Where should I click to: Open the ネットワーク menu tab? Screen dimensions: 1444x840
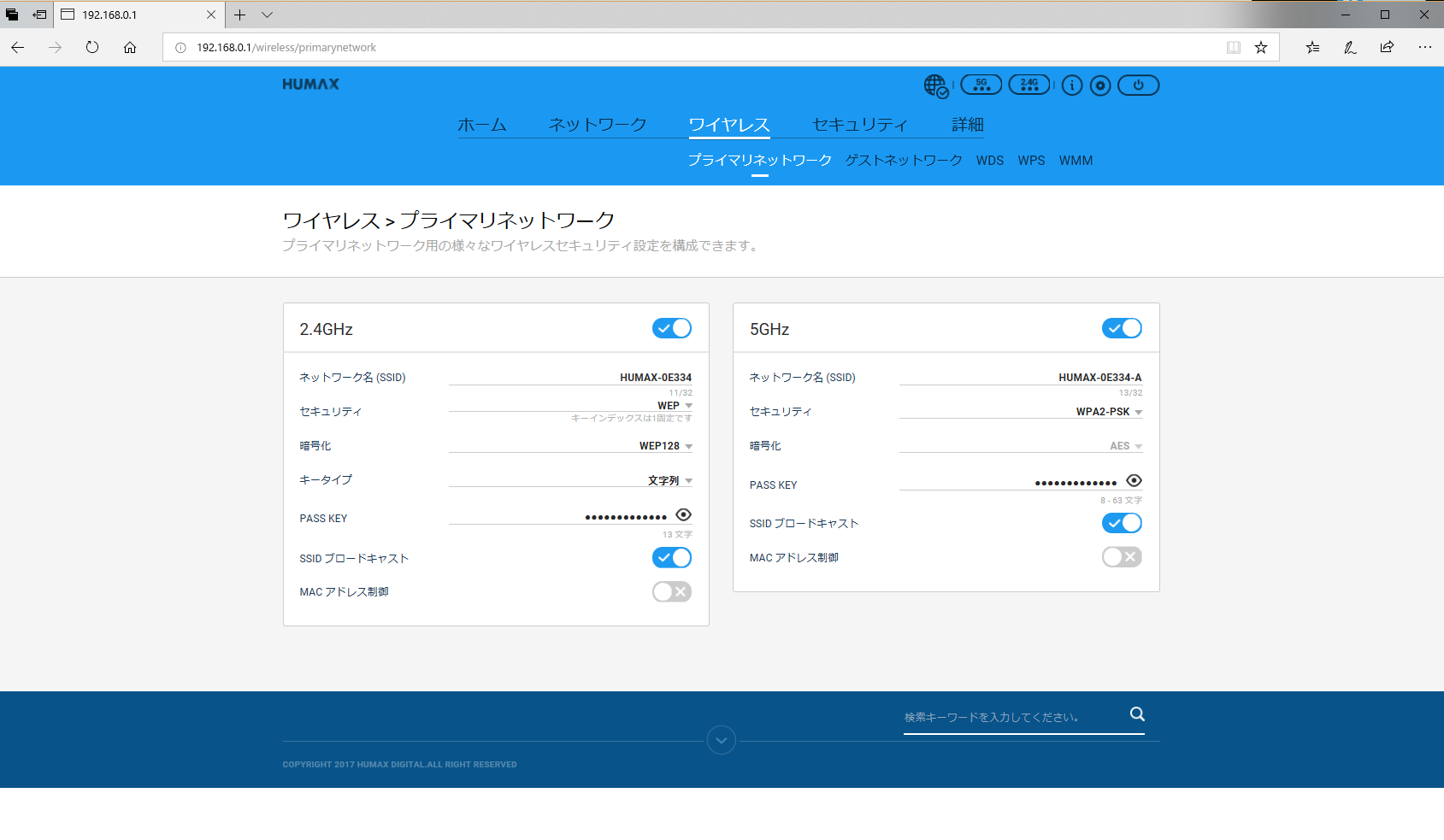pyautogui.click(x=598, y=125)
